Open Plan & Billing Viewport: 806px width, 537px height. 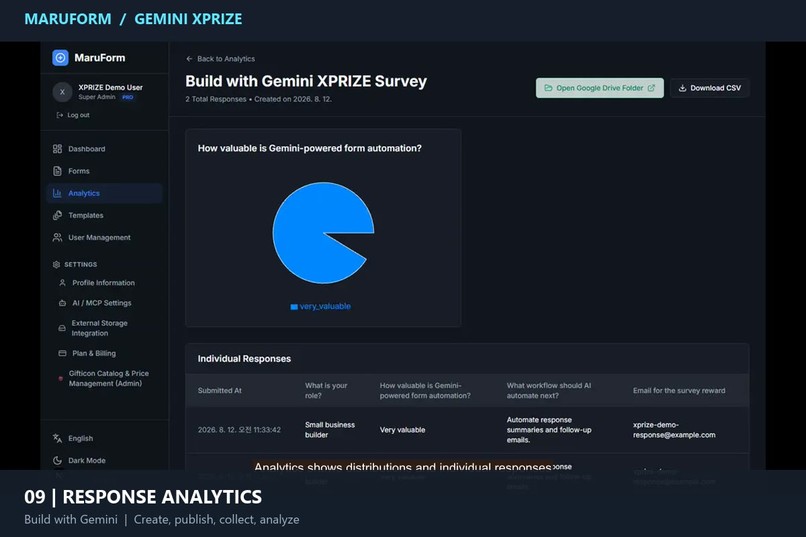(105, 353)
